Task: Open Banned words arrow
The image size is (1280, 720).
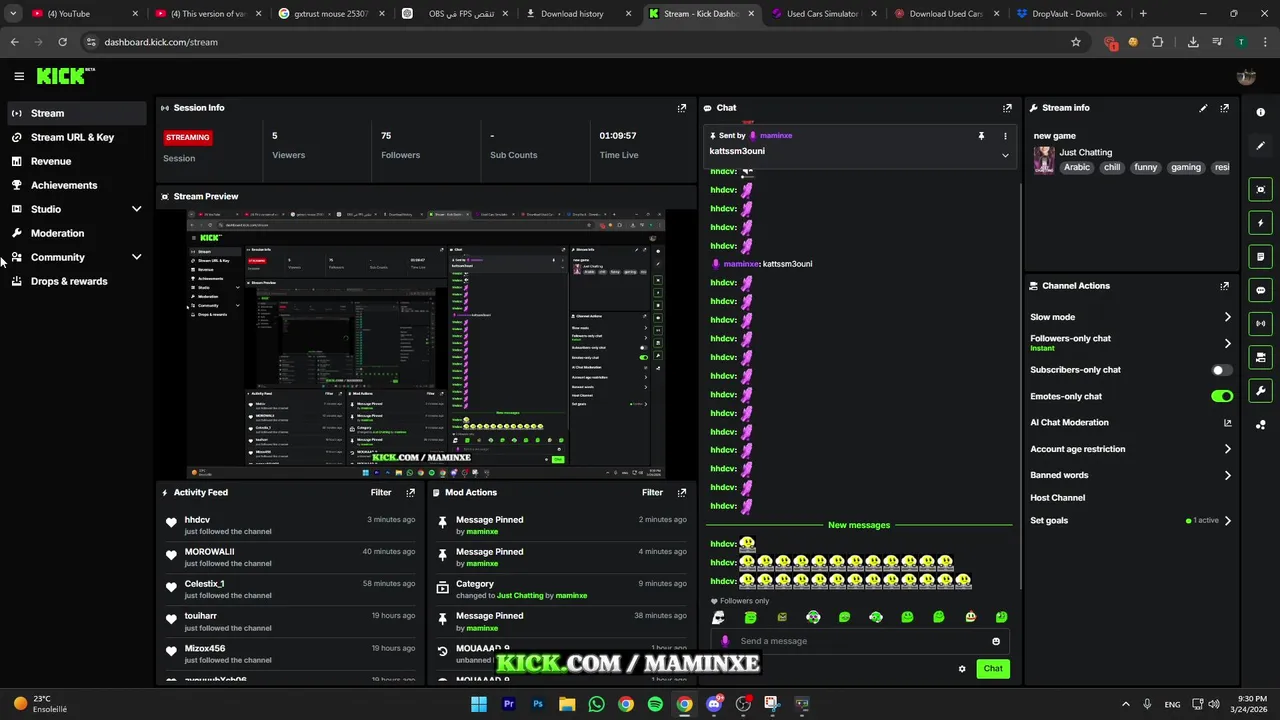Action: [1227, 475]
